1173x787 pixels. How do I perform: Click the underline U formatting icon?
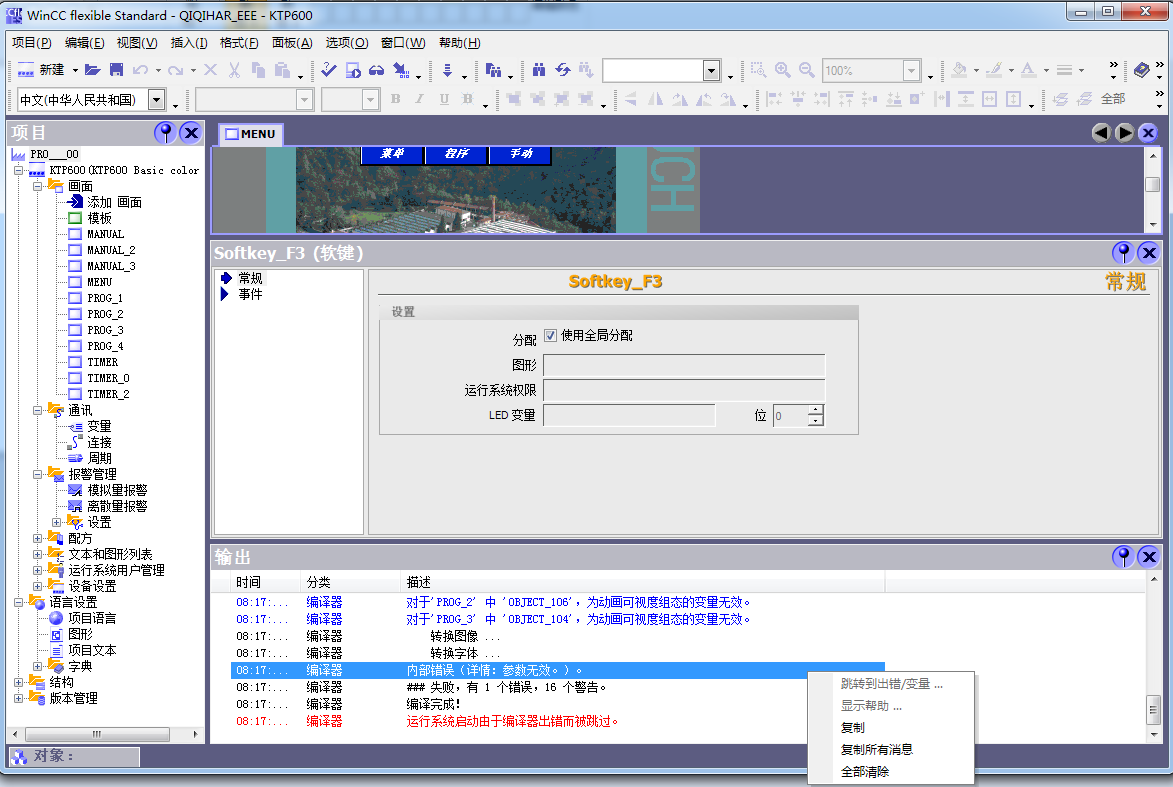444,99
